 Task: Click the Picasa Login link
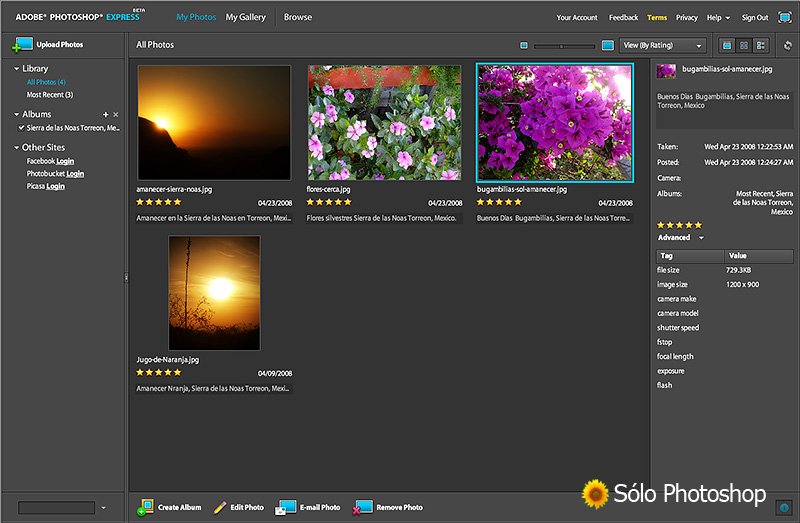(x=56, y=186)
